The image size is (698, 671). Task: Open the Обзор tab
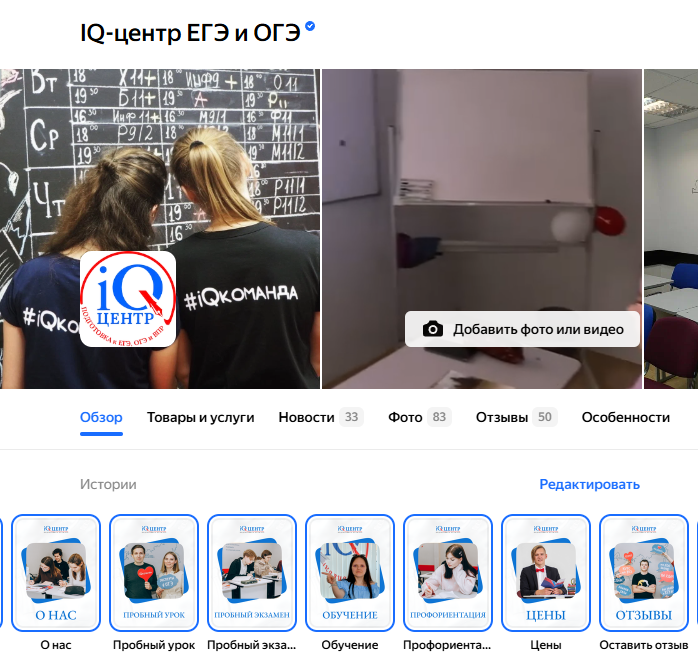coord(101,417)
